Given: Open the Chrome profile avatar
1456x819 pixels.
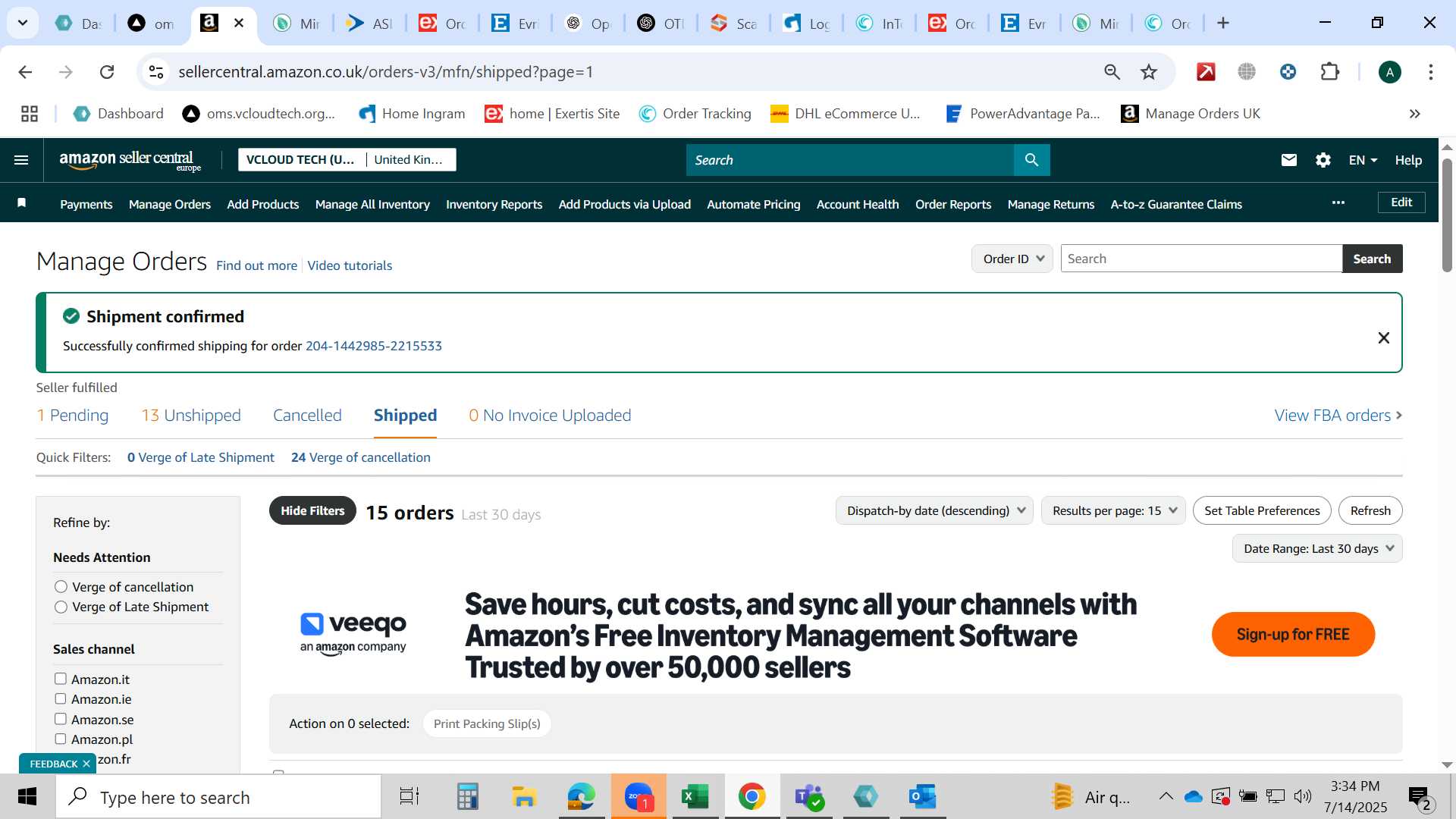Looking at the screenshot, I should [x=1389, y=72].
